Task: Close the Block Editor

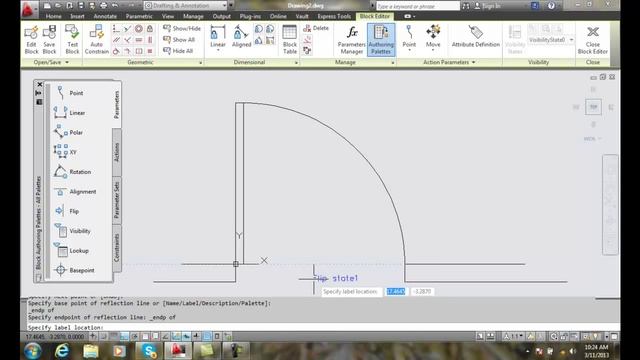Action: pyautogui.click(x=593, y=40)
